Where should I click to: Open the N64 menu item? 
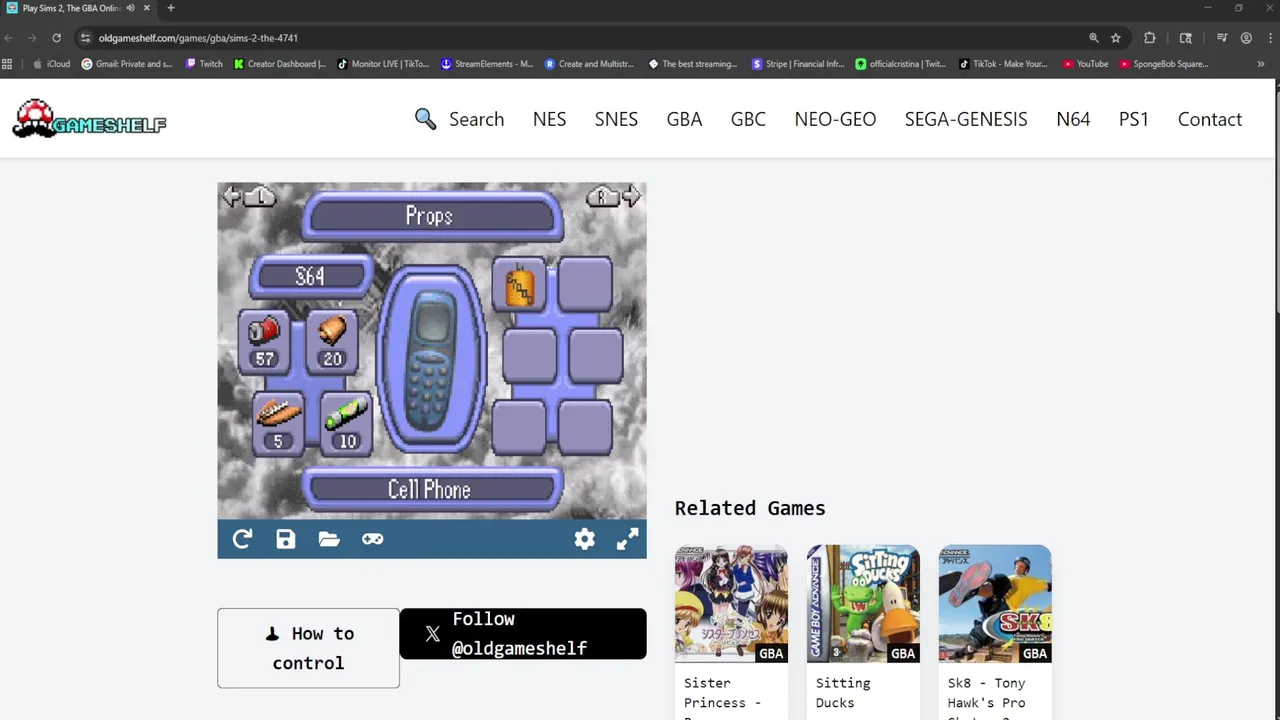coord(1073,119)
